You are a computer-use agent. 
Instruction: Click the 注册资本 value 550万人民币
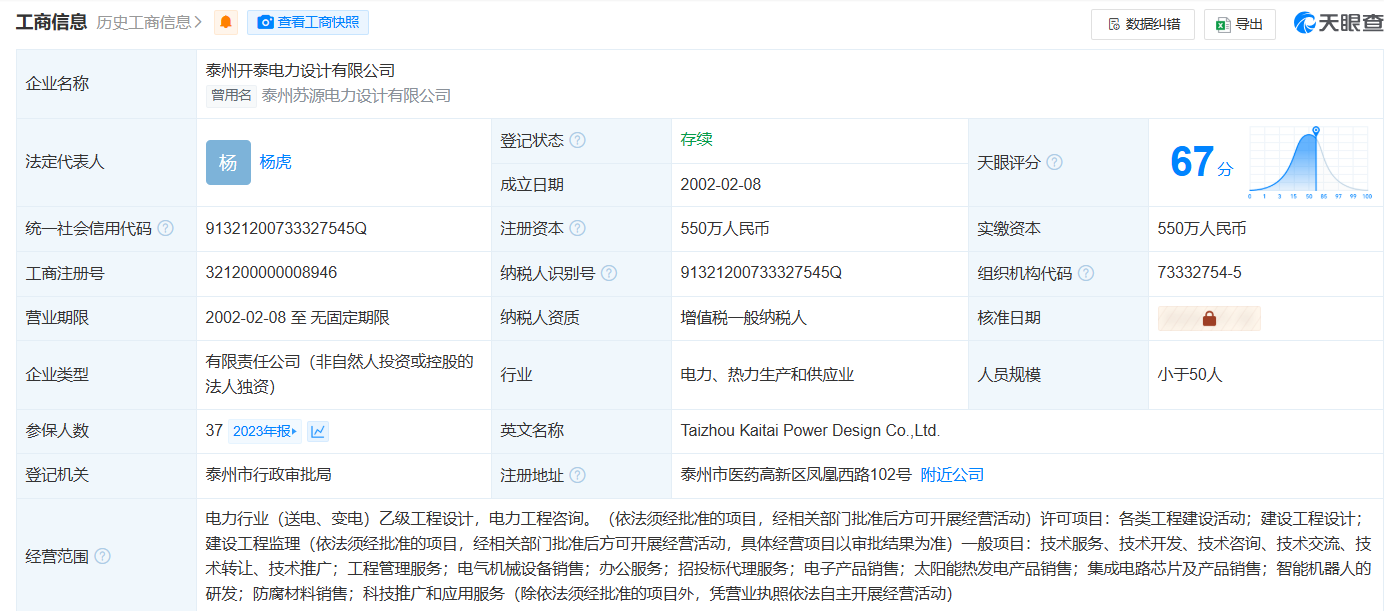point(725,229)
